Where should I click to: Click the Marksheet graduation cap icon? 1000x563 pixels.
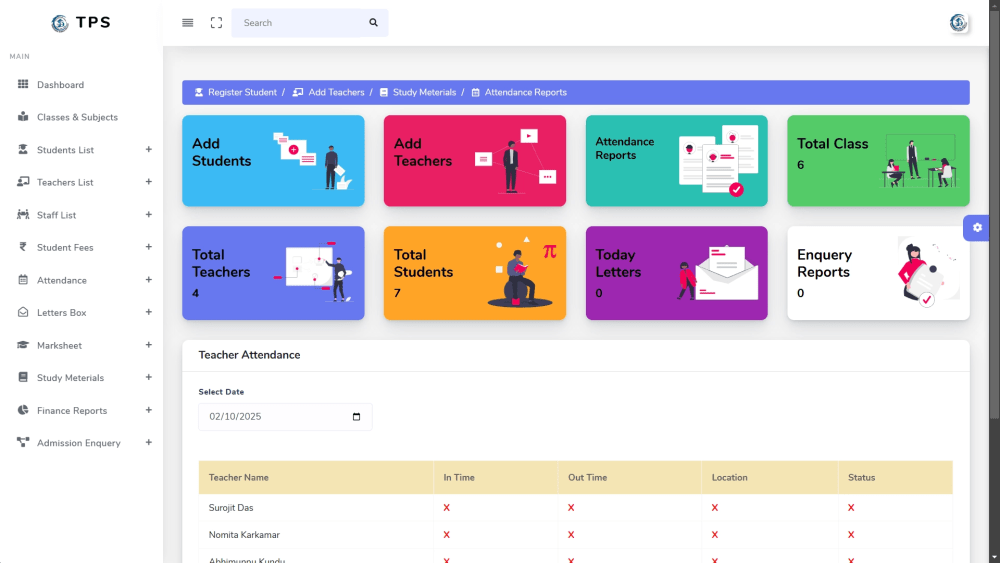(23, 344)
